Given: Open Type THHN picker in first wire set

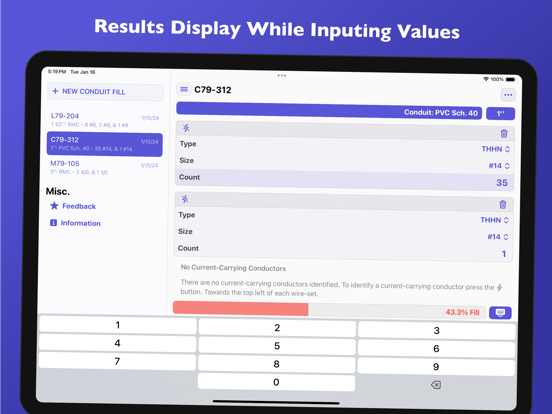Looking at the screenshot, I should [496, 149].
